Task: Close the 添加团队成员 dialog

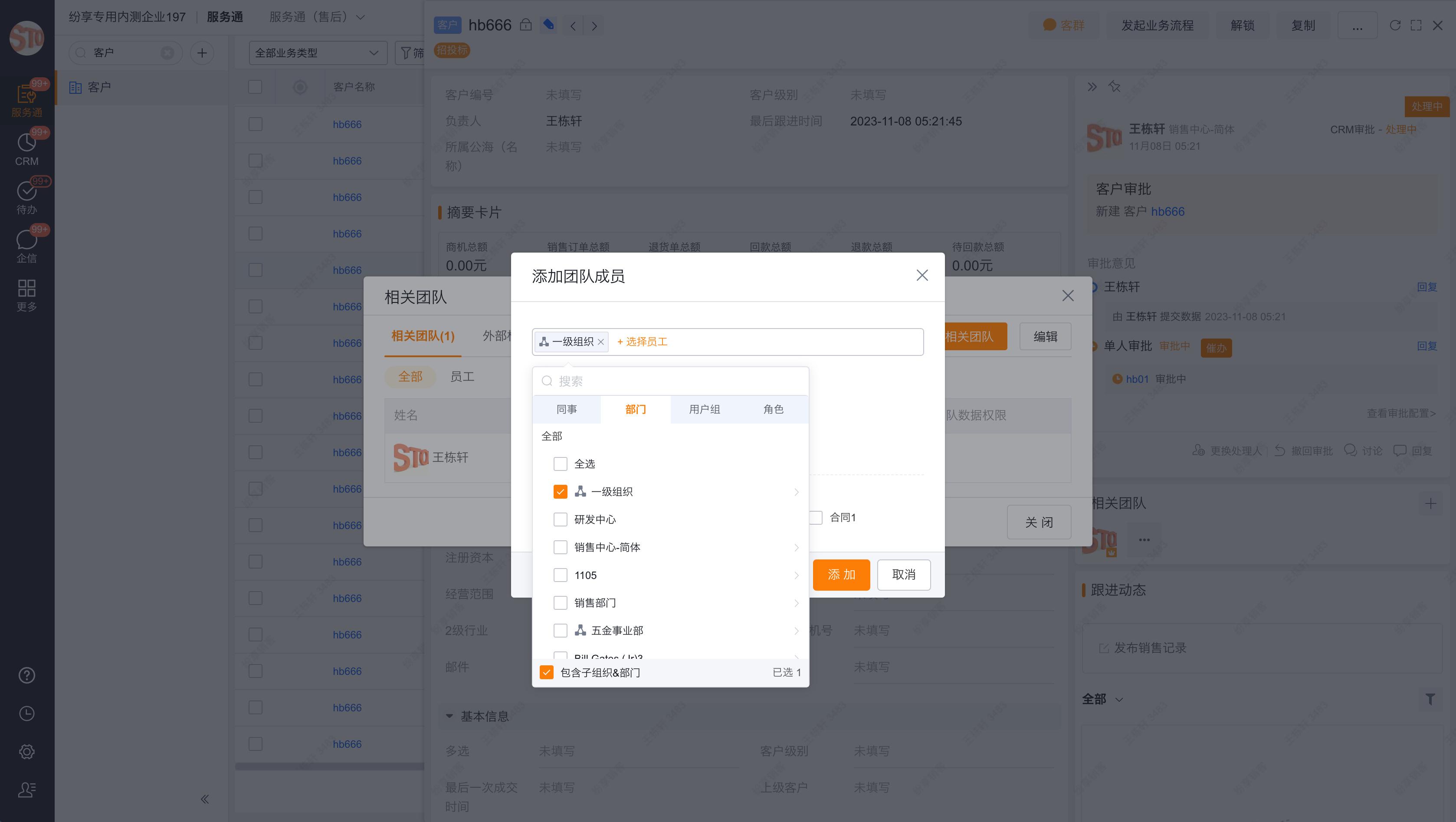Action: [922, 275]
